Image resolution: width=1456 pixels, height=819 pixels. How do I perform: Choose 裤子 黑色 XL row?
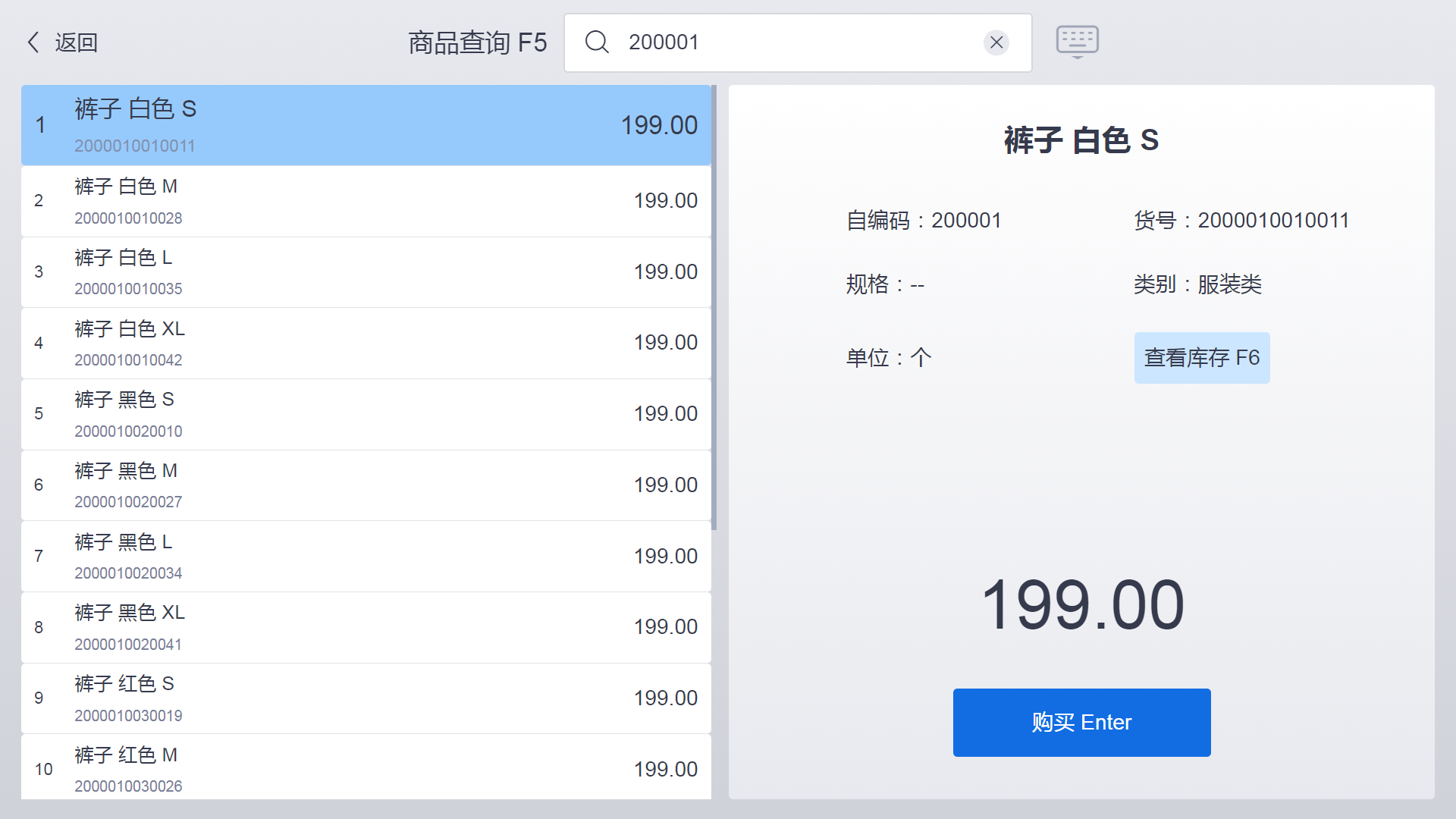pos(366,627)
